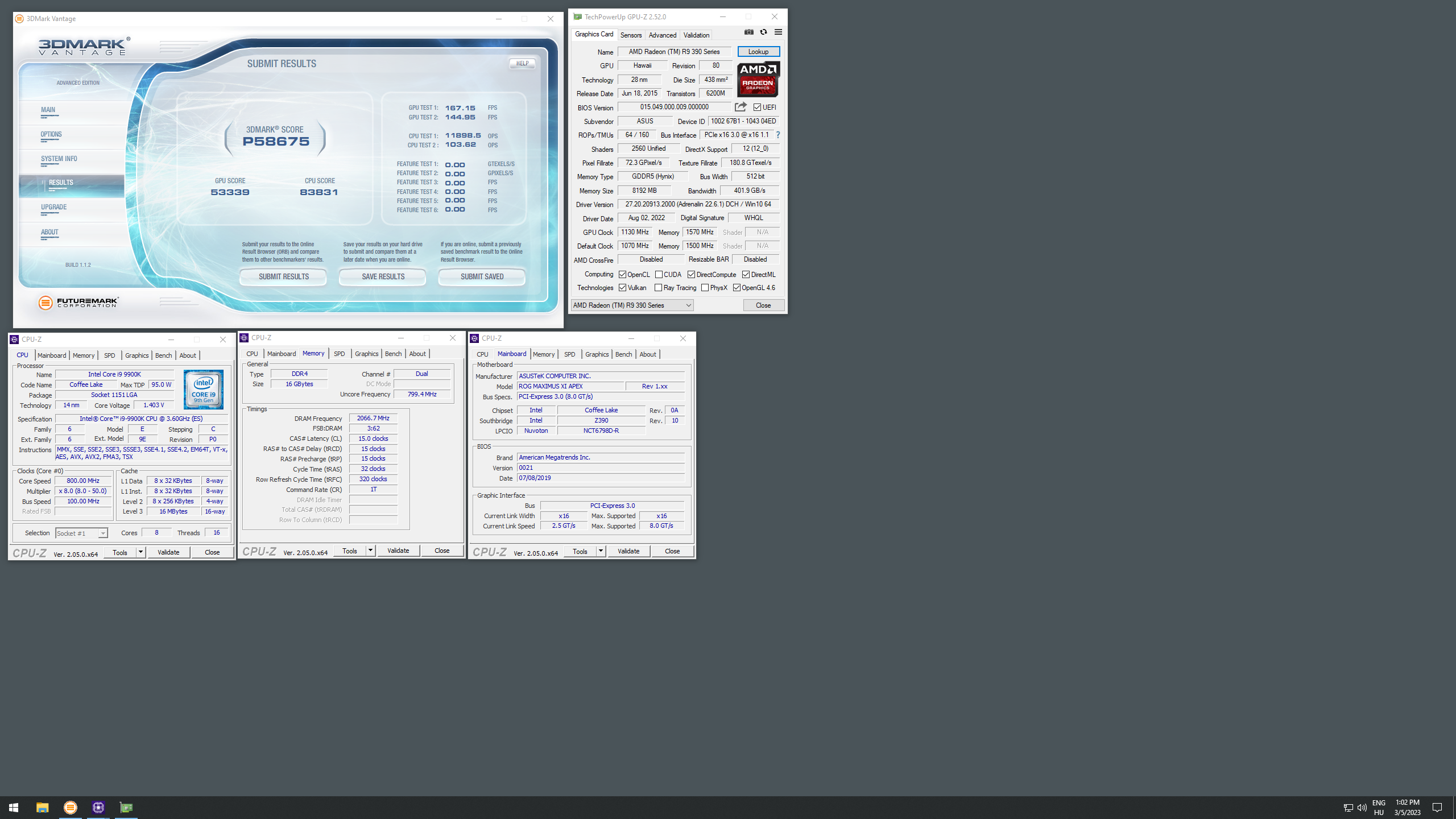Image resolution: width=1456 pixels, height=819 pixels.
Task: Open Windows Start menu
Action: pyautogui.click(x=14, y=808)
